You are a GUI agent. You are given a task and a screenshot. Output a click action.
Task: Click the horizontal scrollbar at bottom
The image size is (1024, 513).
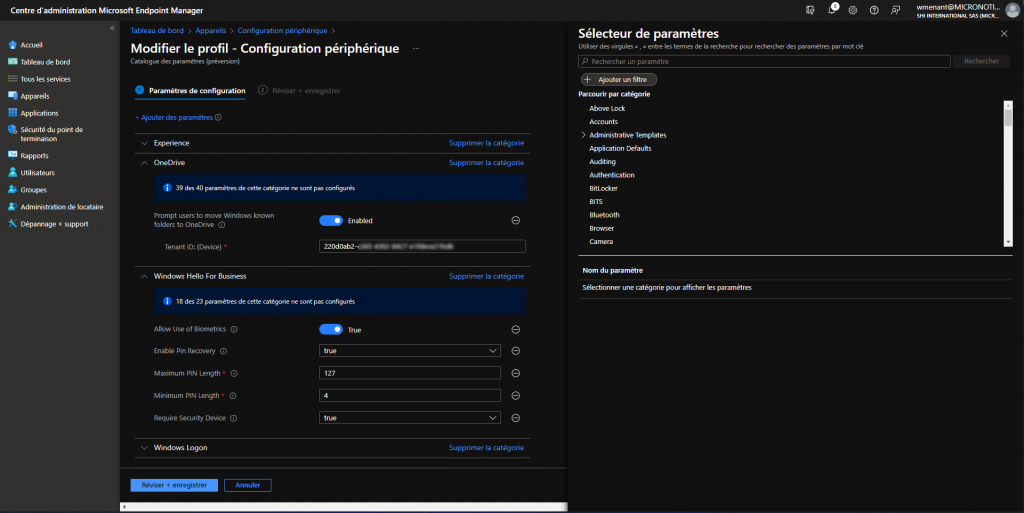[344, 506]
